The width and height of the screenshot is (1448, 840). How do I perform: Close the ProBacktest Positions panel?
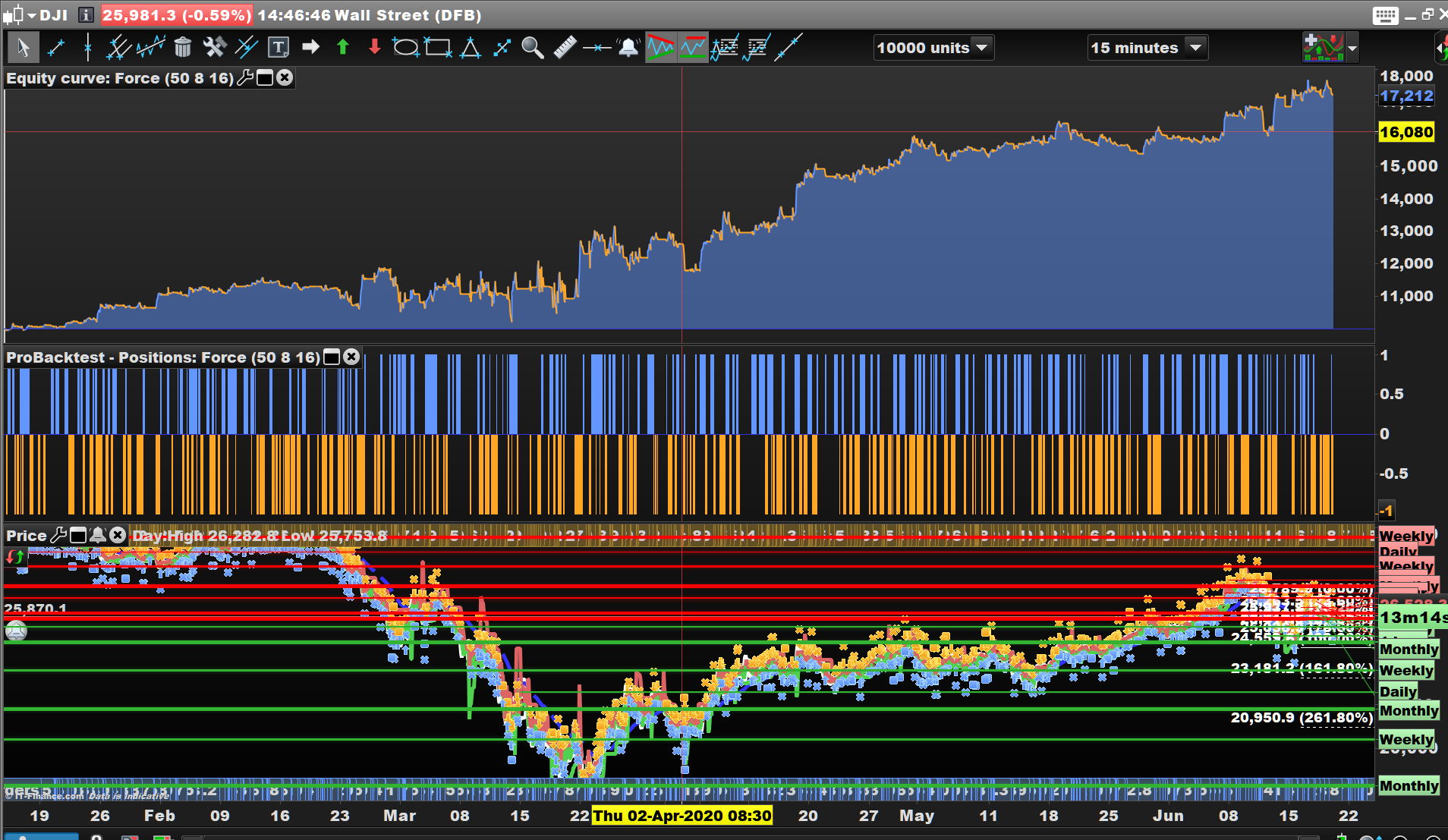coord(351,357)
